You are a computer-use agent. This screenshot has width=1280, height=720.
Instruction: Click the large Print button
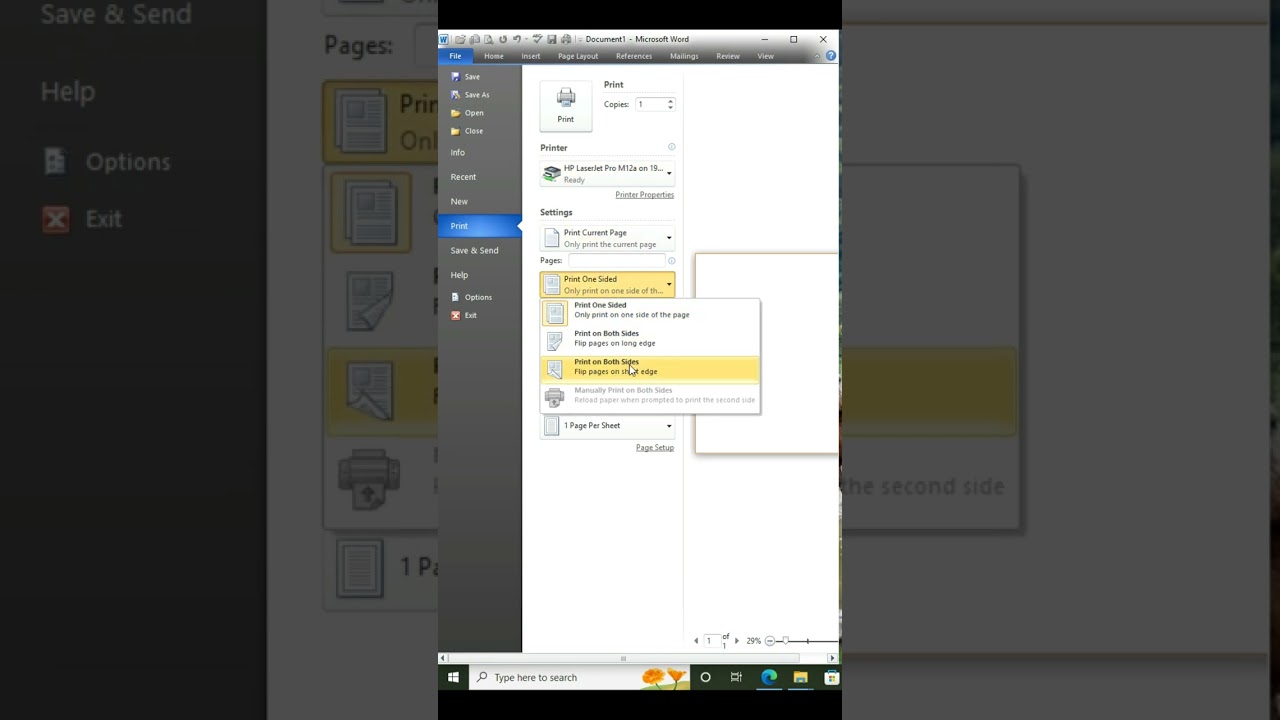point(566,105)
